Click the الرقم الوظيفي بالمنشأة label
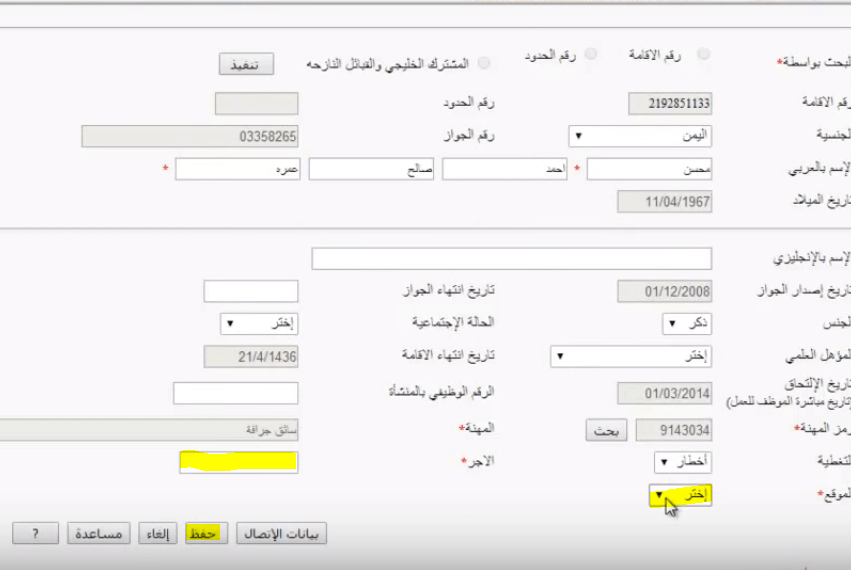 click(x=441, y=392)
